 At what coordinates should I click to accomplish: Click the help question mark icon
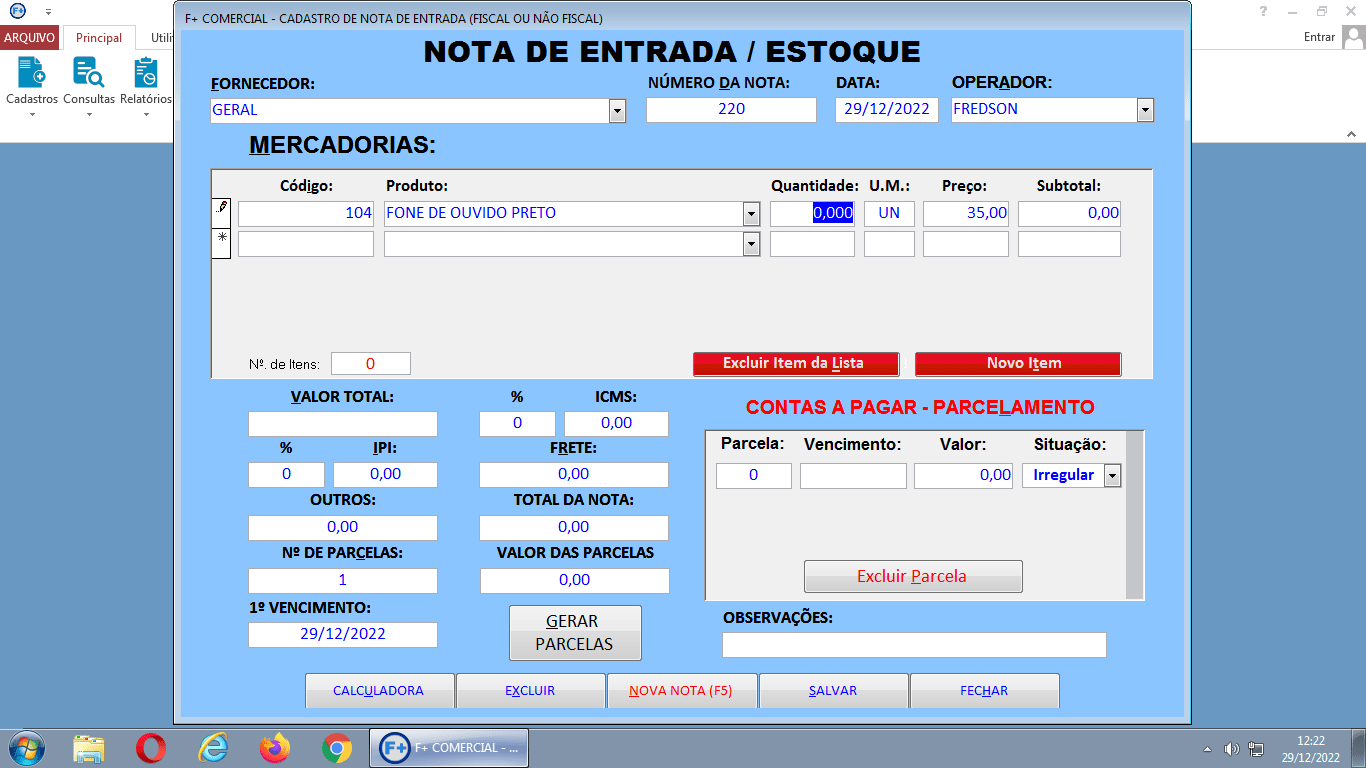(x=1263, y=11)
